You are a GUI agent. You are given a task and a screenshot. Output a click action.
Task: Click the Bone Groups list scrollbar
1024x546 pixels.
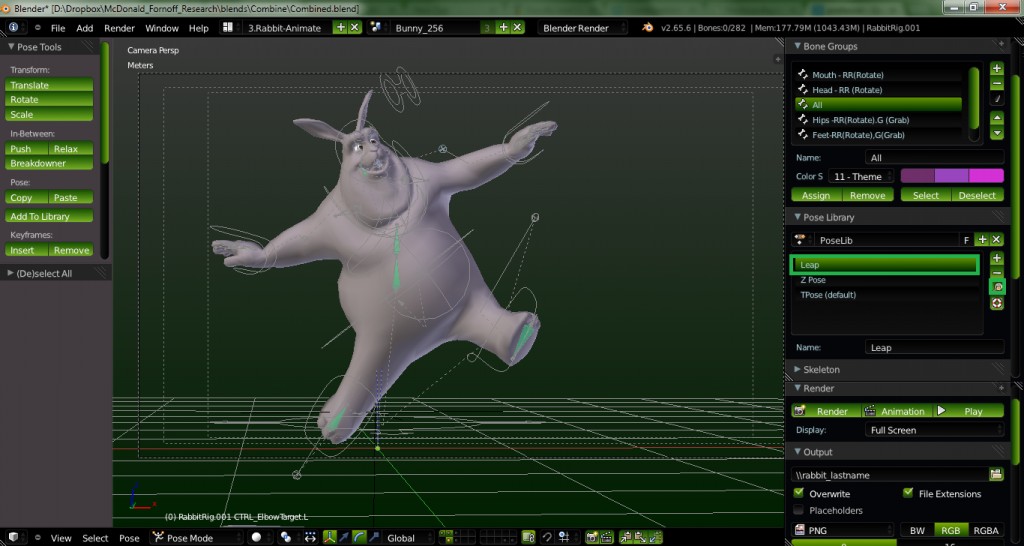(974, 98)
